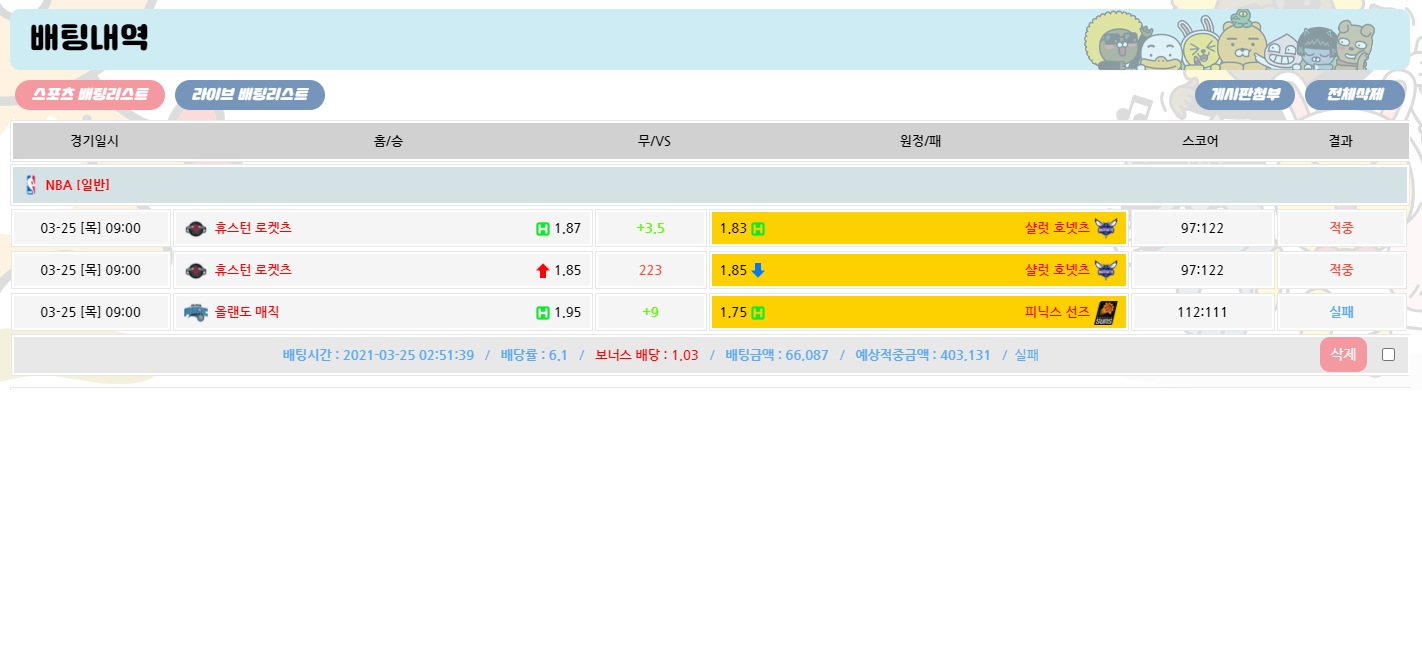Image resolution: width=1422 pixels, height=648 pixels.
Task: Click the Hornets logo in the 223 row
Action: pyautogui.click(x=1105, y=270)
